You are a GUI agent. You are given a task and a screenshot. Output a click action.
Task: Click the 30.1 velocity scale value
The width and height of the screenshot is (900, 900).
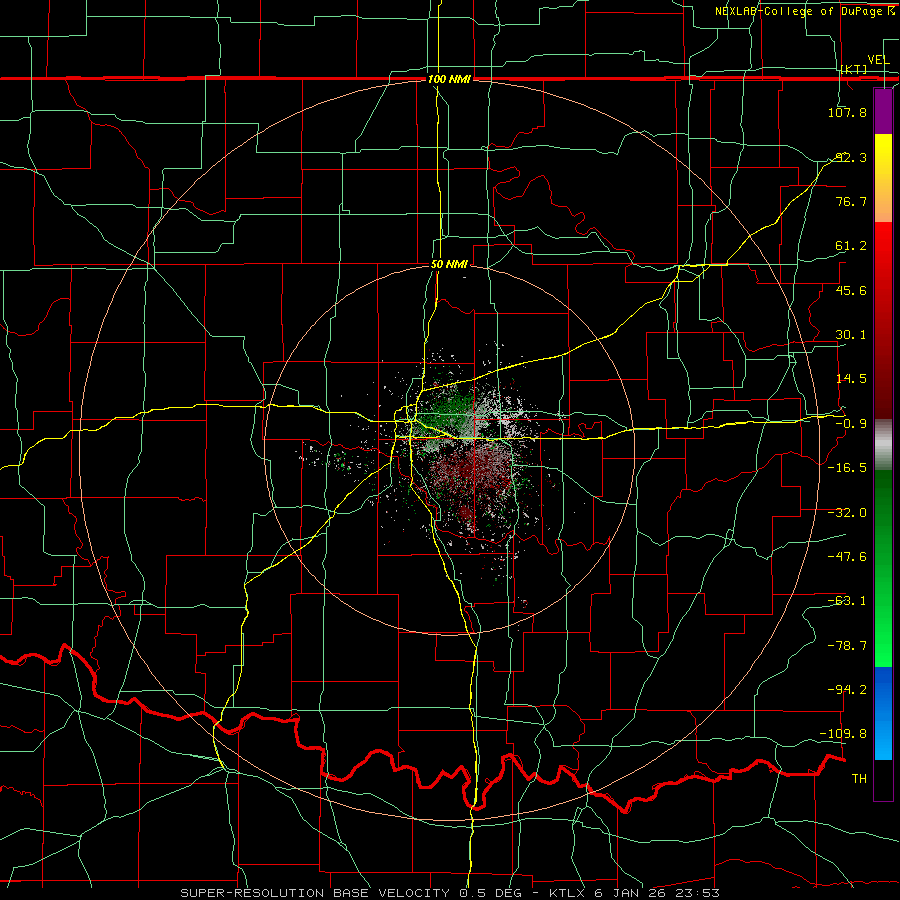tap(851, 335)
